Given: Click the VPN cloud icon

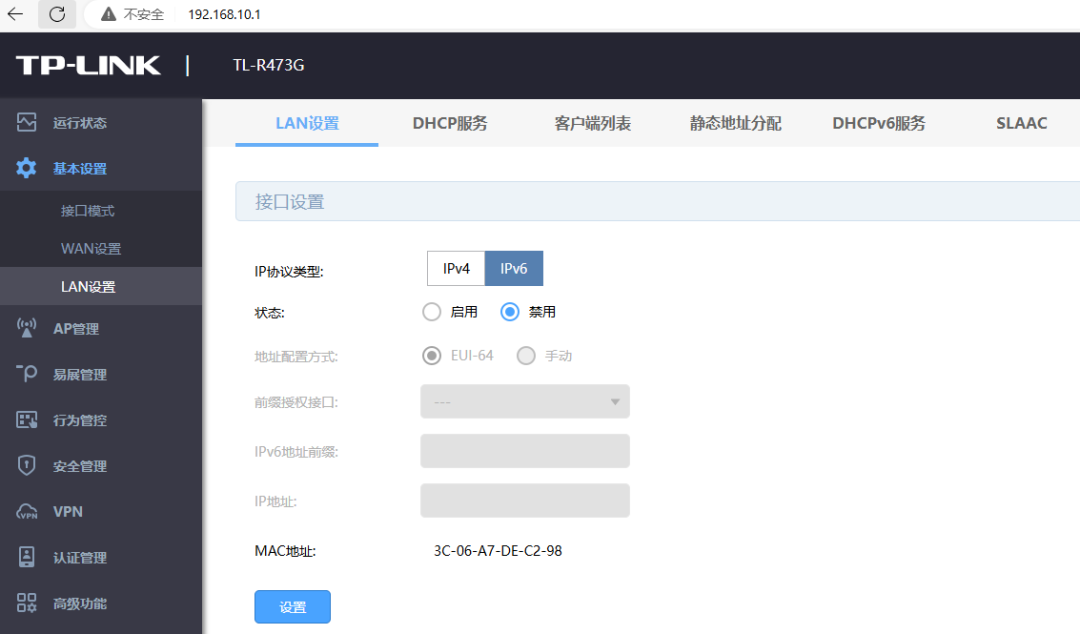Looking at the screenshot, I should [x=27, y=512].
